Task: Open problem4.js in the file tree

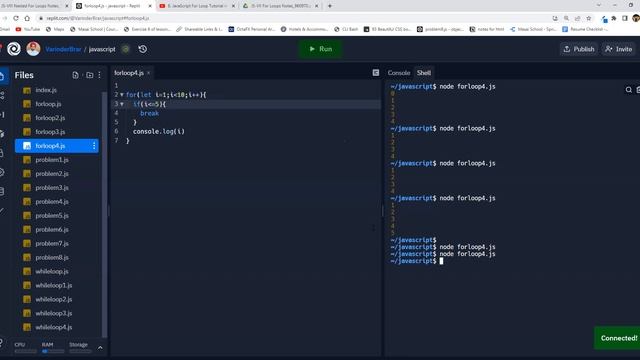Action: (x=57, y=202)
